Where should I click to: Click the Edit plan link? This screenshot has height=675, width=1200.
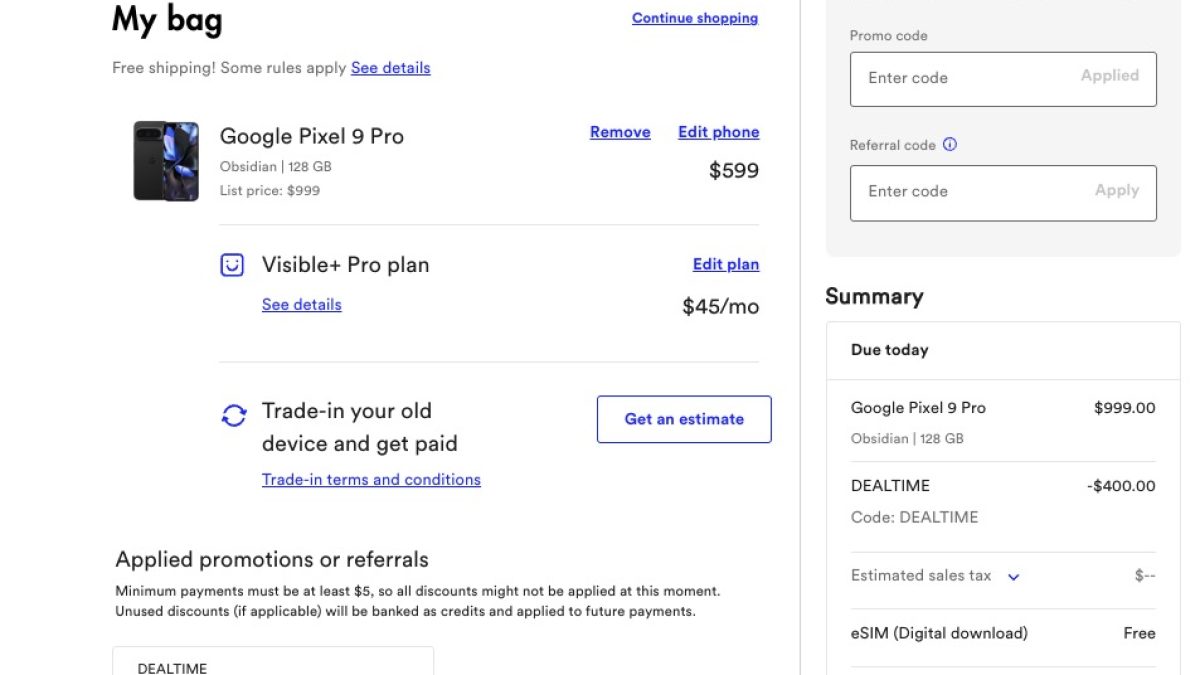726,265
